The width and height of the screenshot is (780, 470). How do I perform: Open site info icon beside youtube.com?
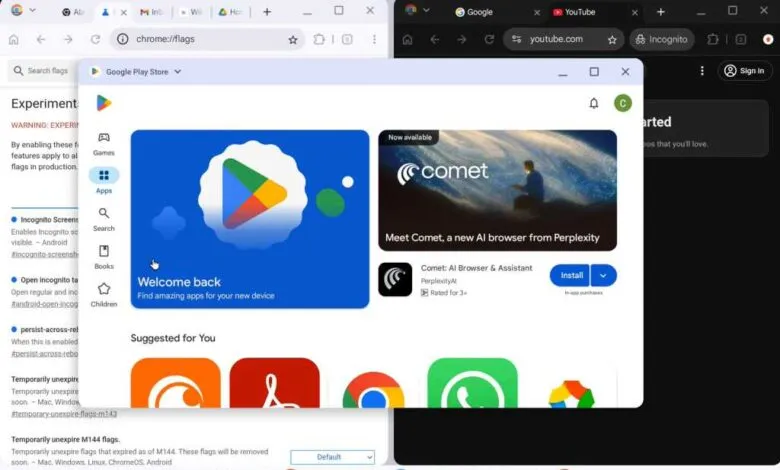tap(516, 39)
